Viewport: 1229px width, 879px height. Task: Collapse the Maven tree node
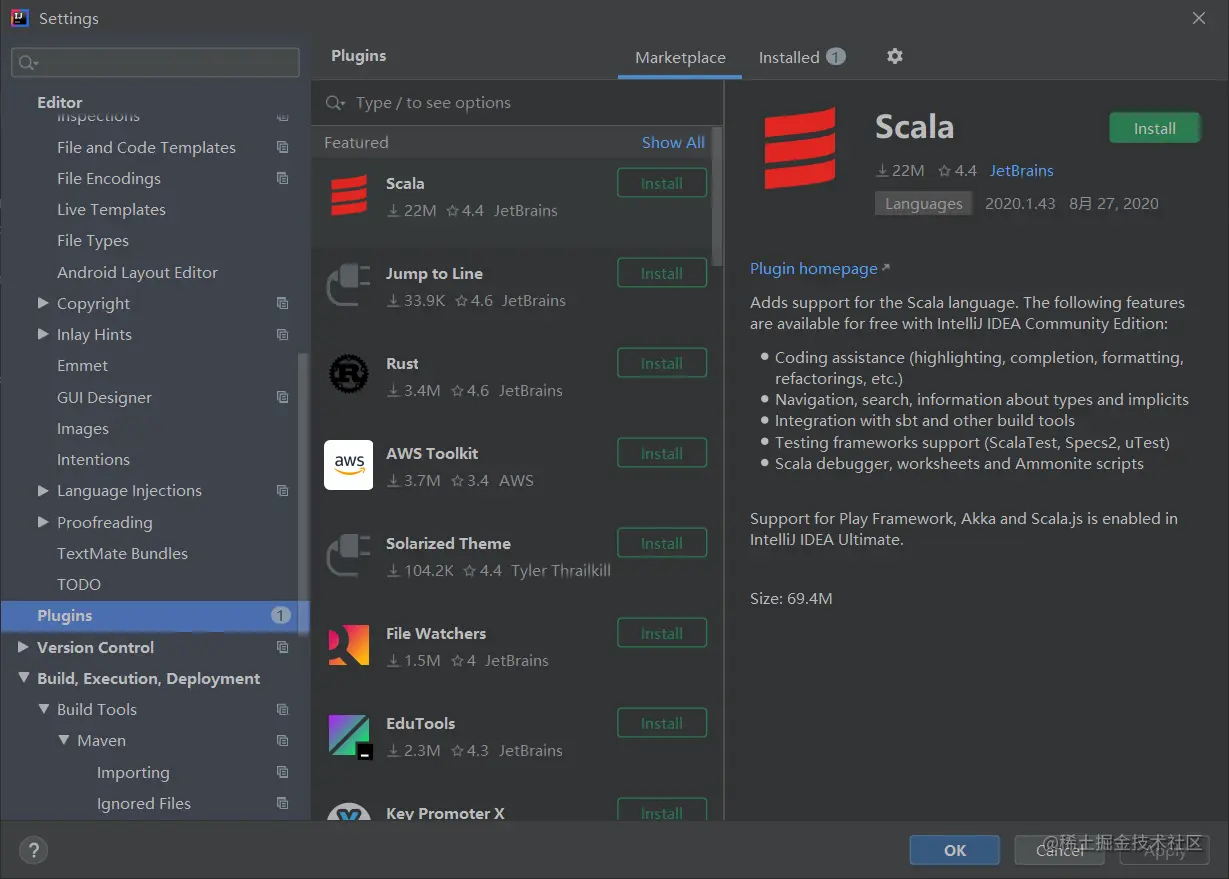pos(63,740)
